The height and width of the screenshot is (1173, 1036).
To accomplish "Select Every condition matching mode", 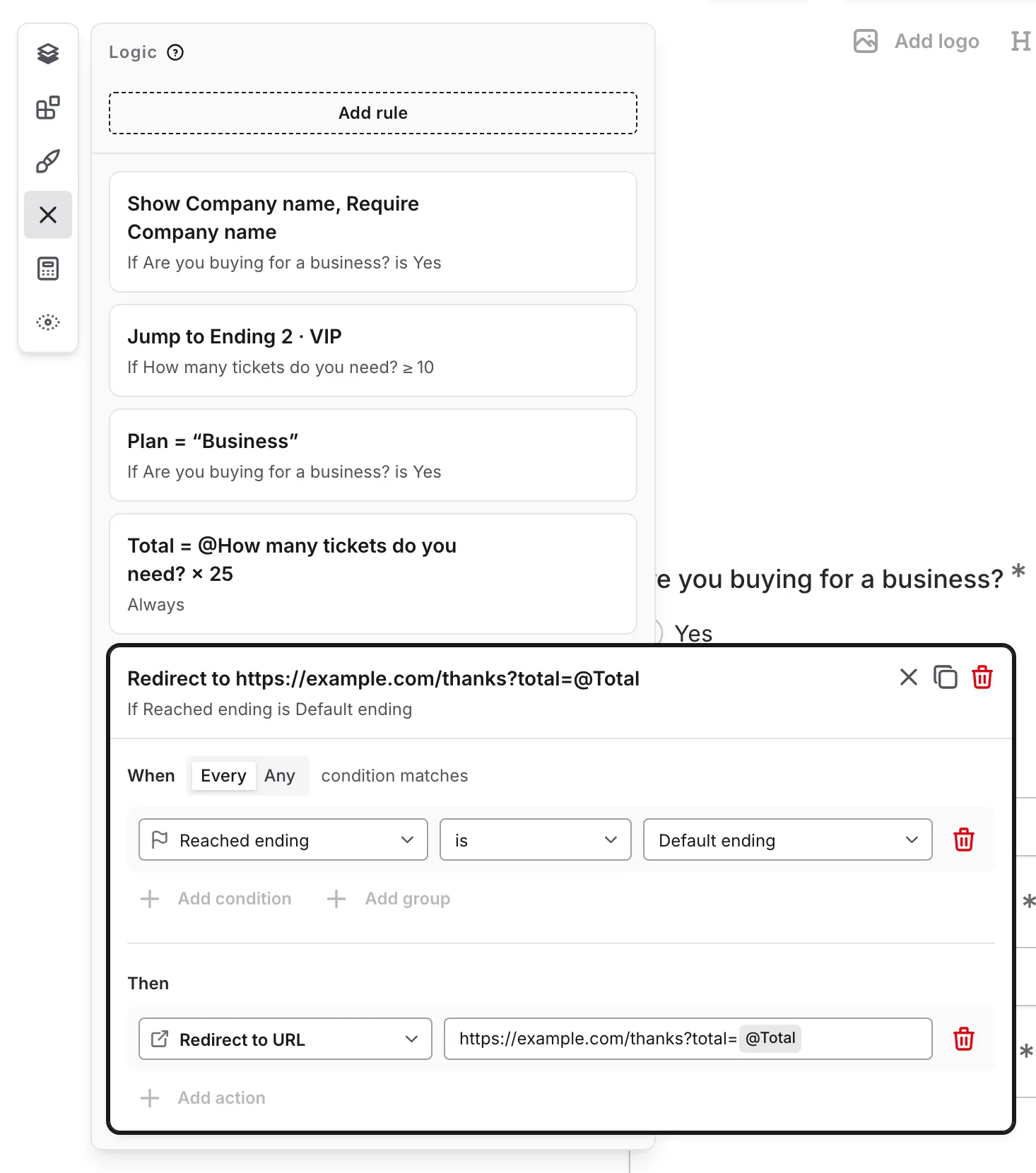I will (x=223, y=776).
